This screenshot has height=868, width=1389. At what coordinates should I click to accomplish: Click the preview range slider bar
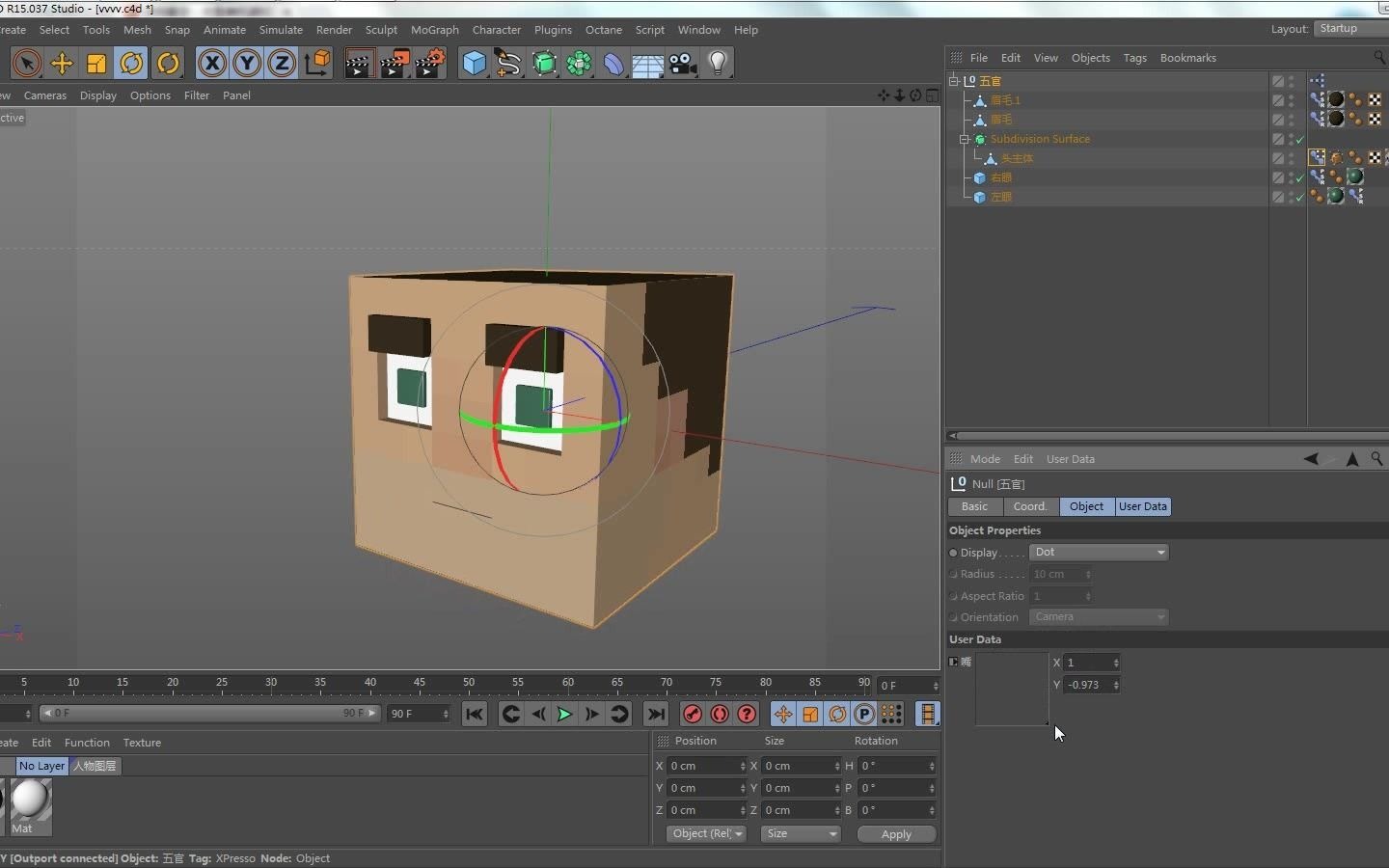tap(209, 714)
